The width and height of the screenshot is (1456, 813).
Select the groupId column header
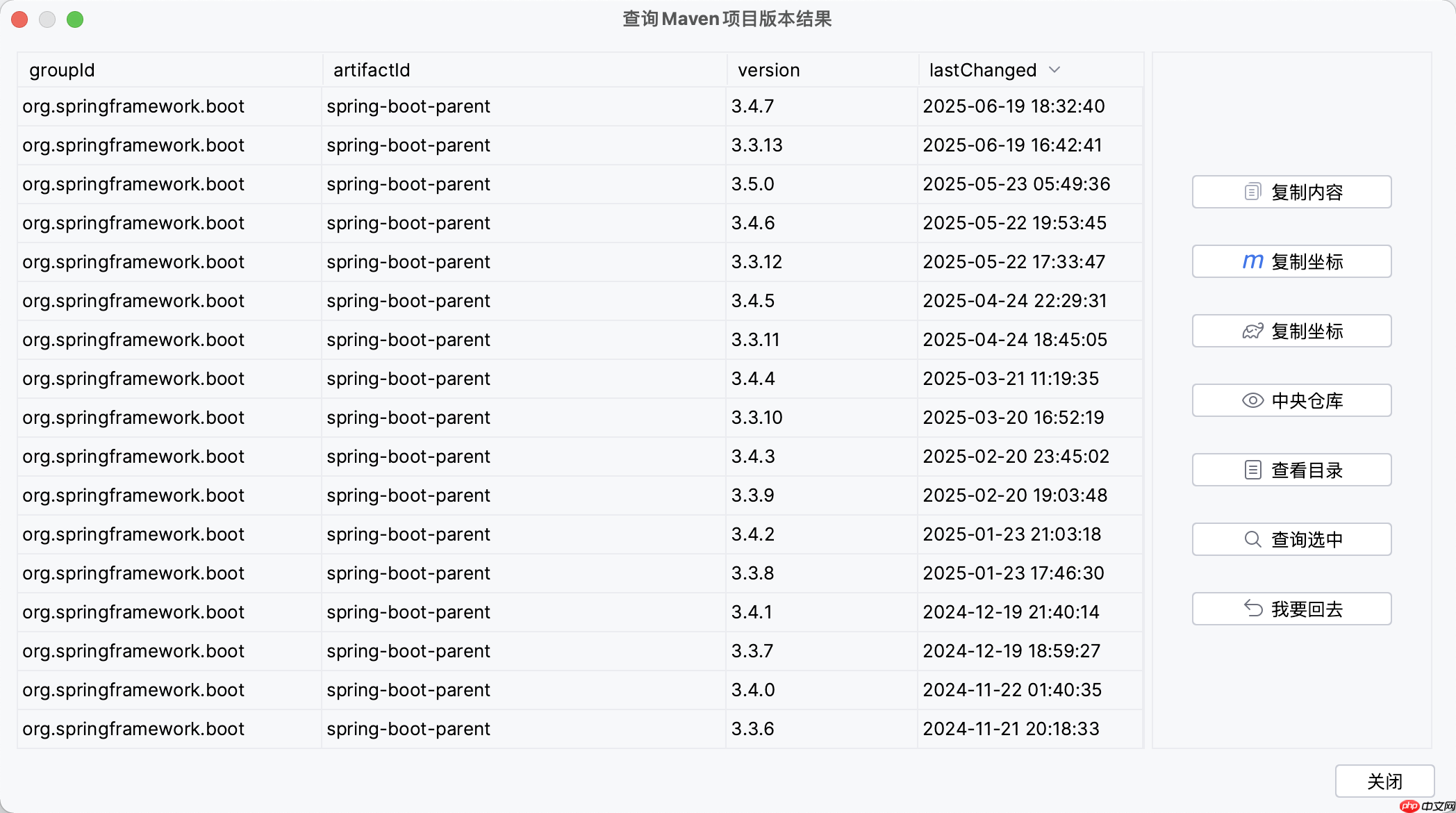(x=62, y=69)
